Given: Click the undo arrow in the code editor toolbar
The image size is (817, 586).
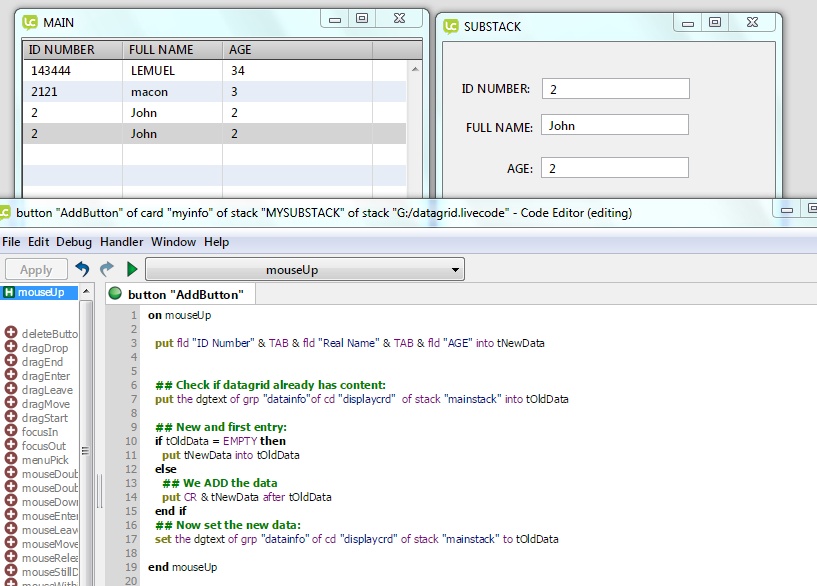Looking at the screenshot, I should coord(82,269).
